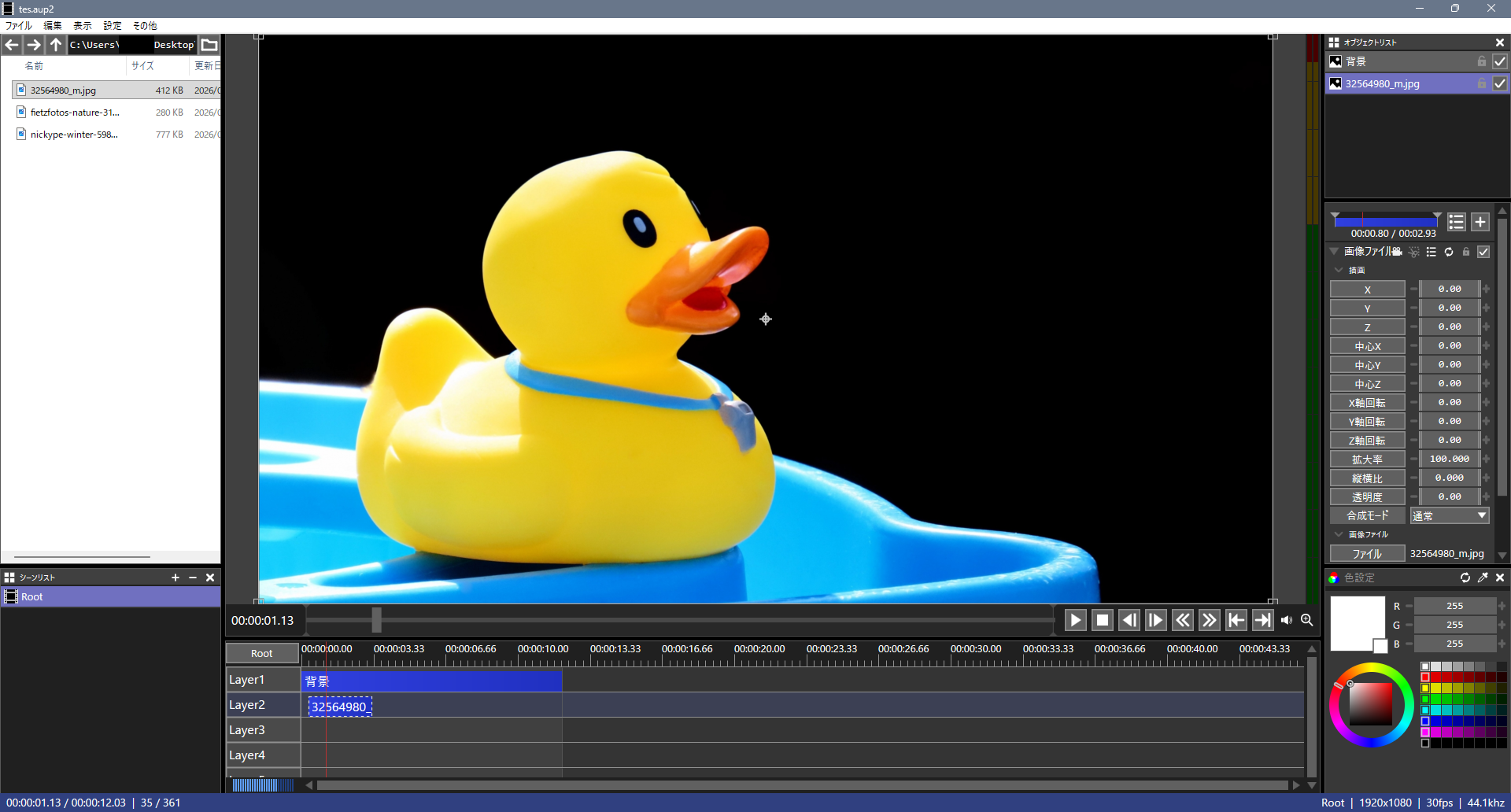This screenshot has height=812, width=1511.
Task: Disable the 画像ファイル effect checkbox
Action: 1483,252
